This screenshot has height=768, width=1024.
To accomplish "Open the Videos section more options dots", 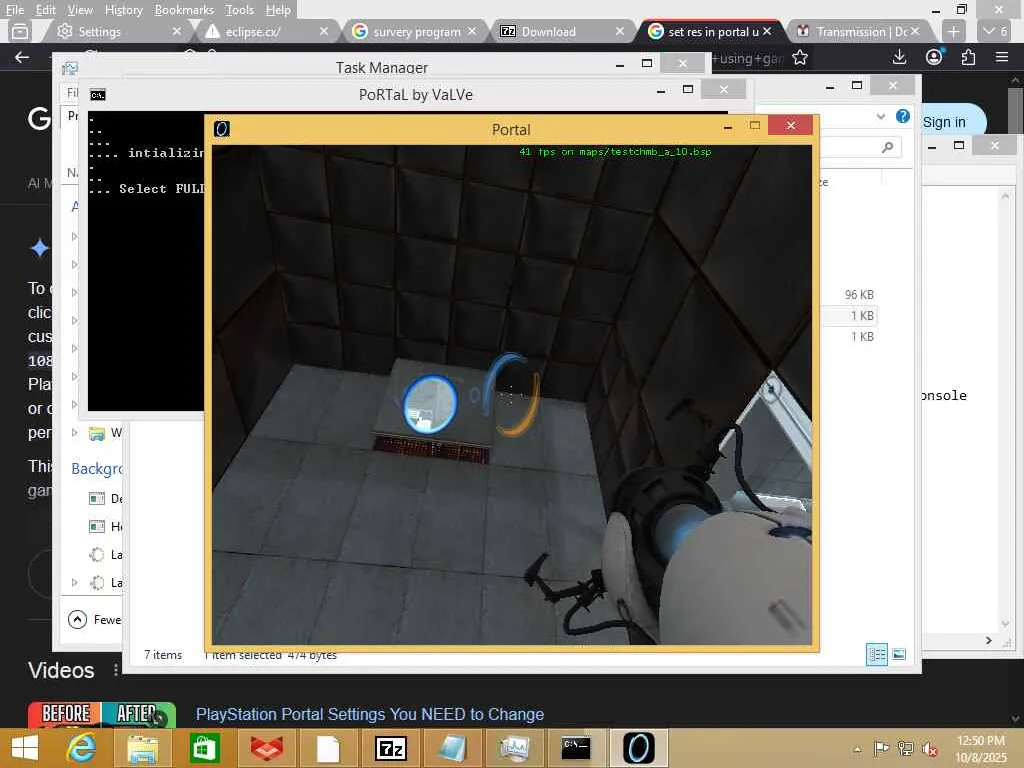I will click(116, 670).
